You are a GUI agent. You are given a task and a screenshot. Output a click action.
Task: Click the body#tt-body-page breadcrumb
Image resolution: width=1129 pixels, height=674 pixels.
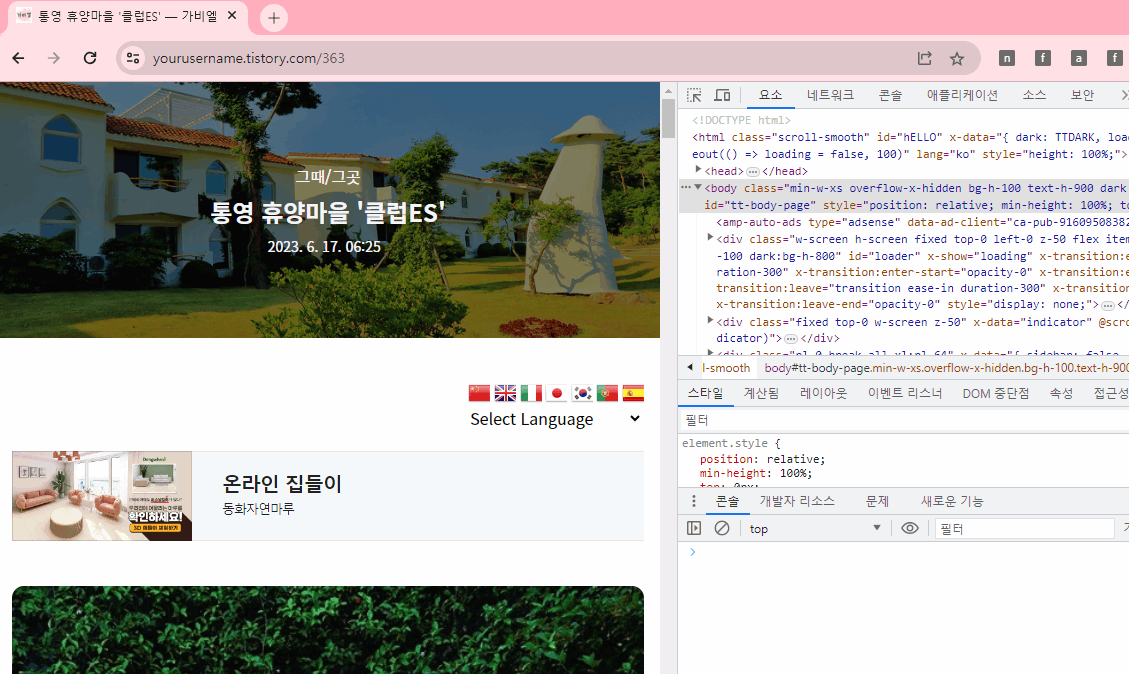(x=946, y=368)
